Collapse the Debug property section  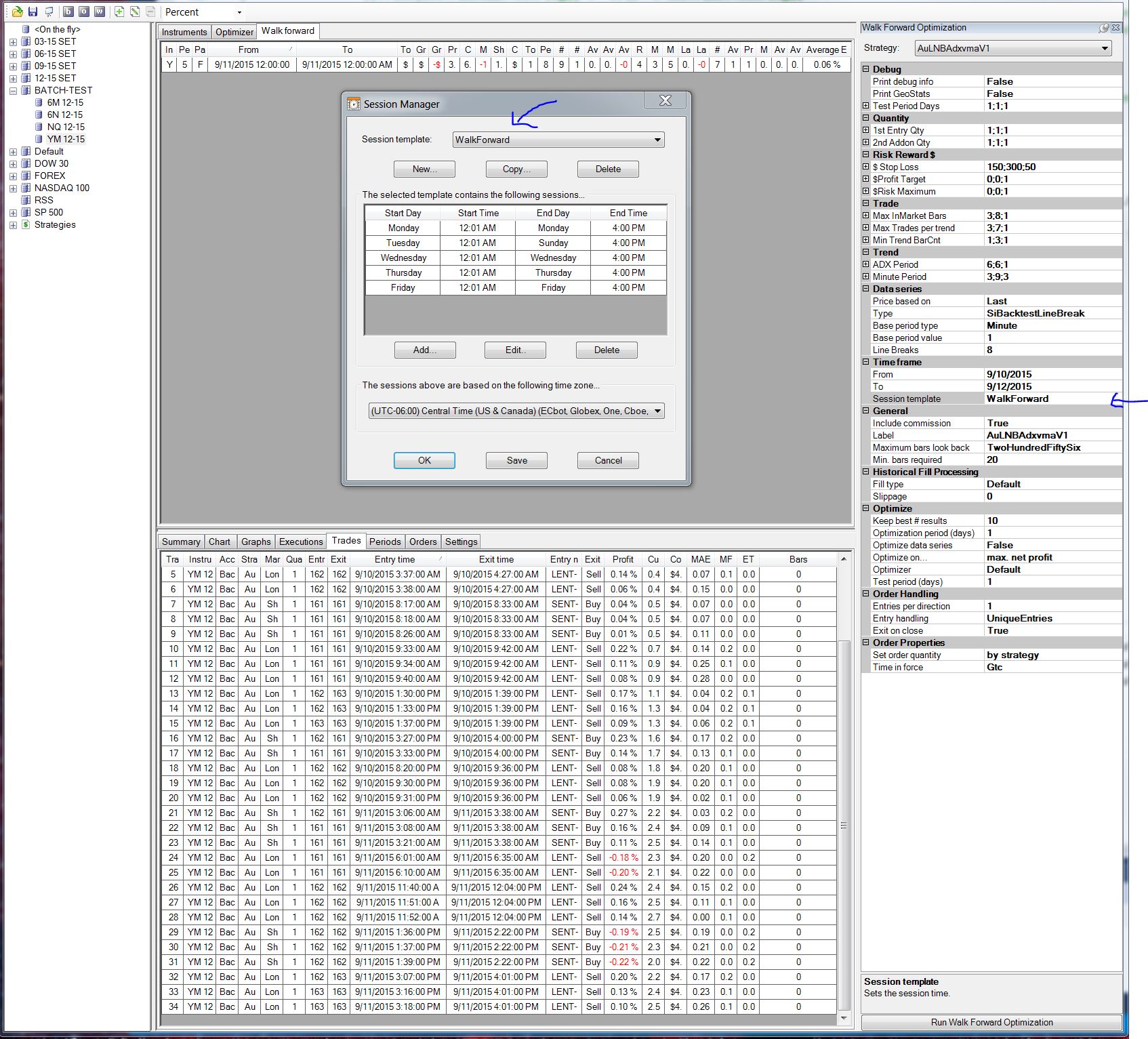pos(866,69)
